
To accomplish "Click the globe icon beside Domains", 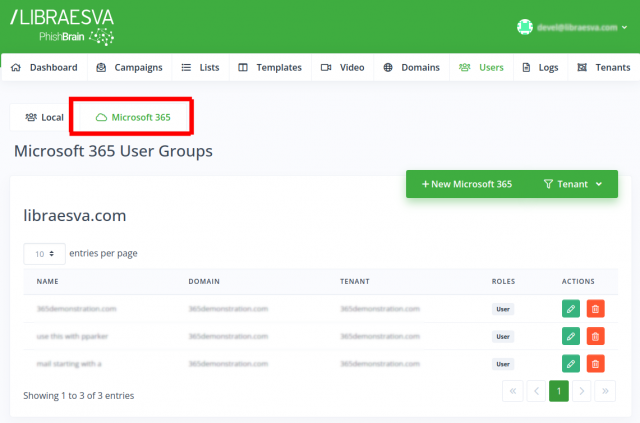I will [x=388, y=67].
